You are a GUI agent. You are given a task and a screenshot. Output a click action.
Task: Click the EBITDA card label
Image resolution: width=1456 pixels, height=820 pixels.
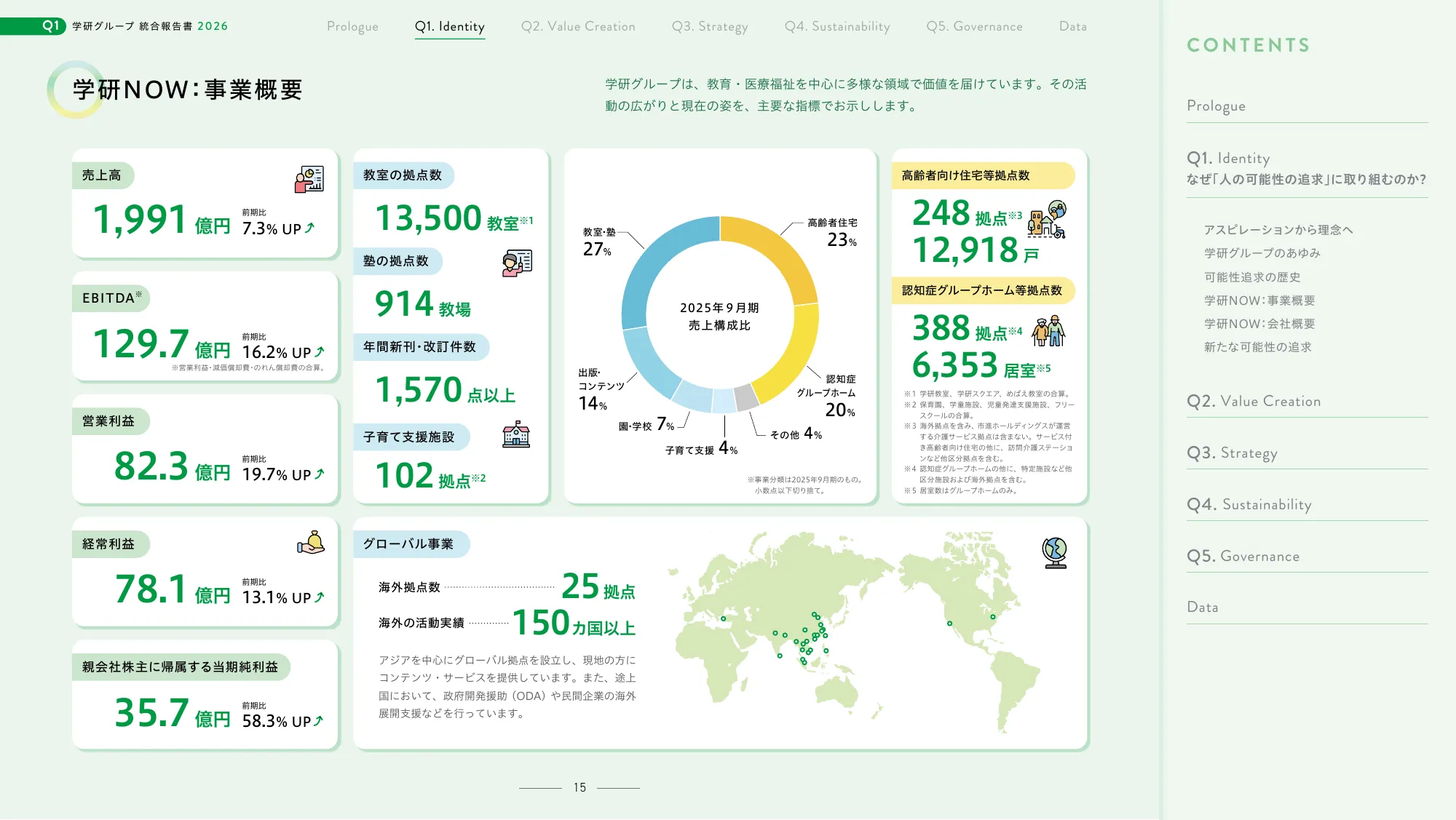click(x=111, y=298)
